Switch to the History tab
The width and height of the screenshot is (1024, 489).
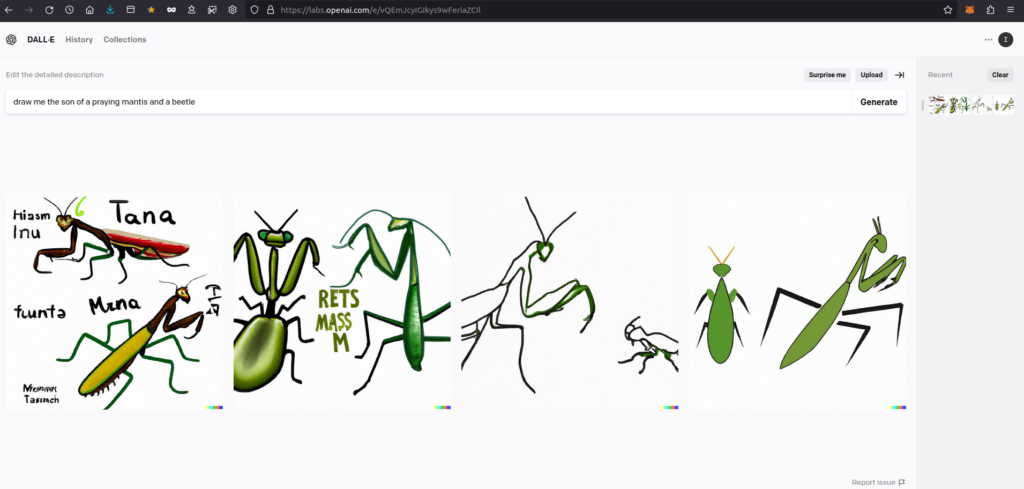coord(79,40)
